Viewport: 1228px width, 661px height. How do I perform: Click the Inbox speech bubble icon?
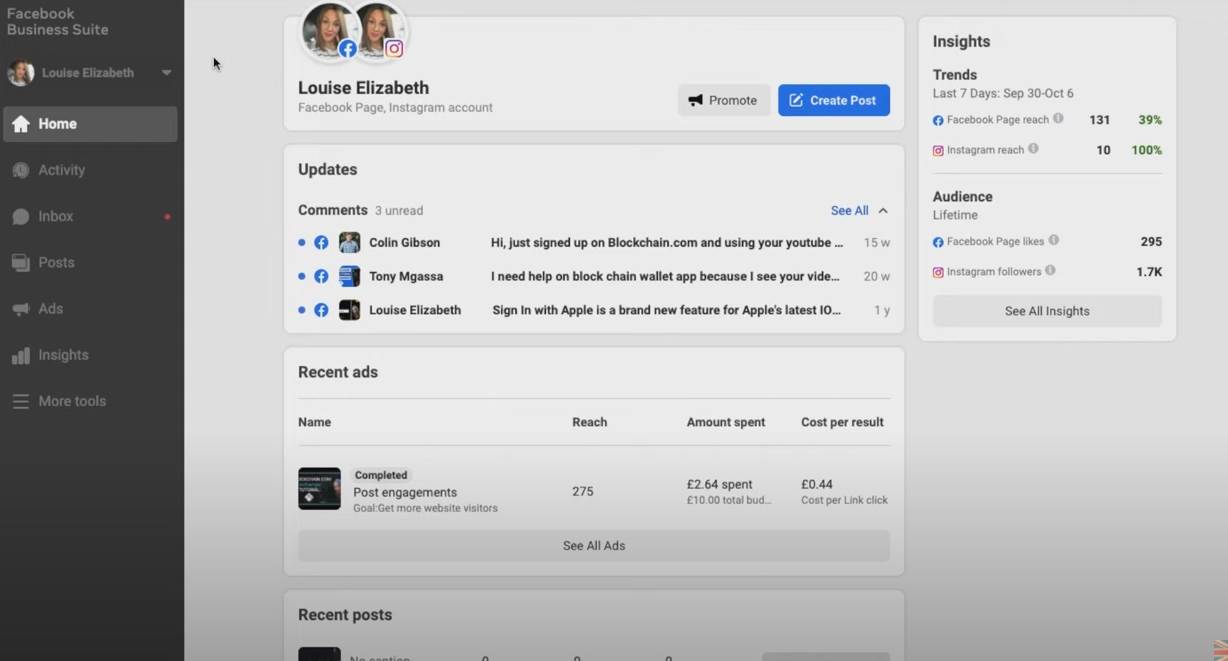tap(21, 217)
